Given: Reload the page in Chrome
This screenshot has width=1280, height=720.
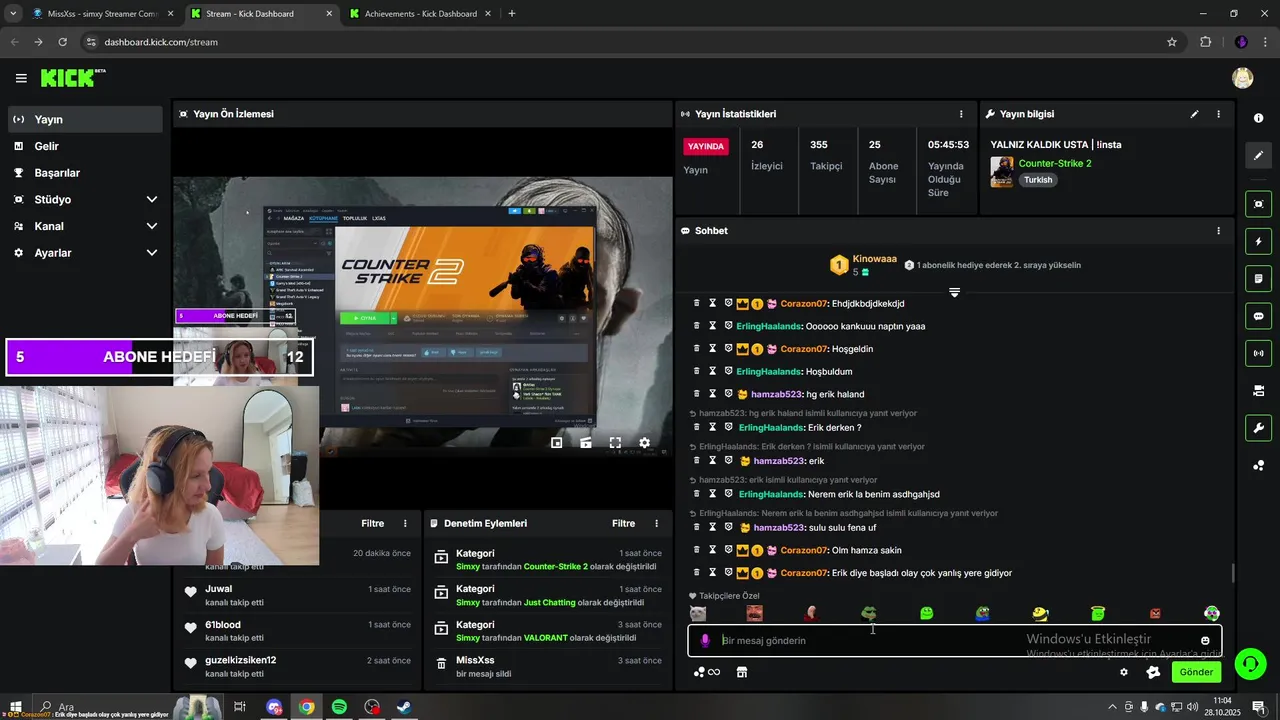Looking at the screenshot, I should click(x=63, y=42).
